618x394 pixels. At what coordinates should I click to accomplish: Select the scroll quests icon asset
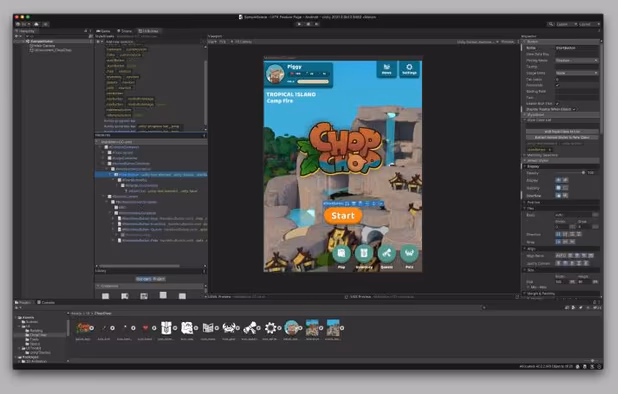tap(249, 328)
